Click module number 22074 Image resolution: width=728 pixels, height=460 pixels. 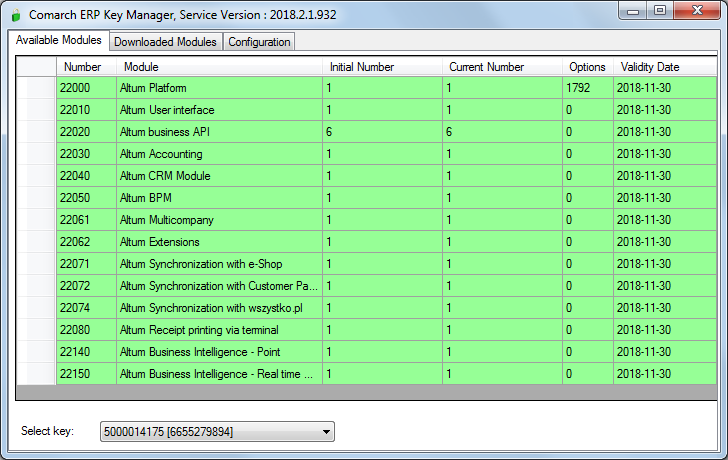[x=86, y=308]
